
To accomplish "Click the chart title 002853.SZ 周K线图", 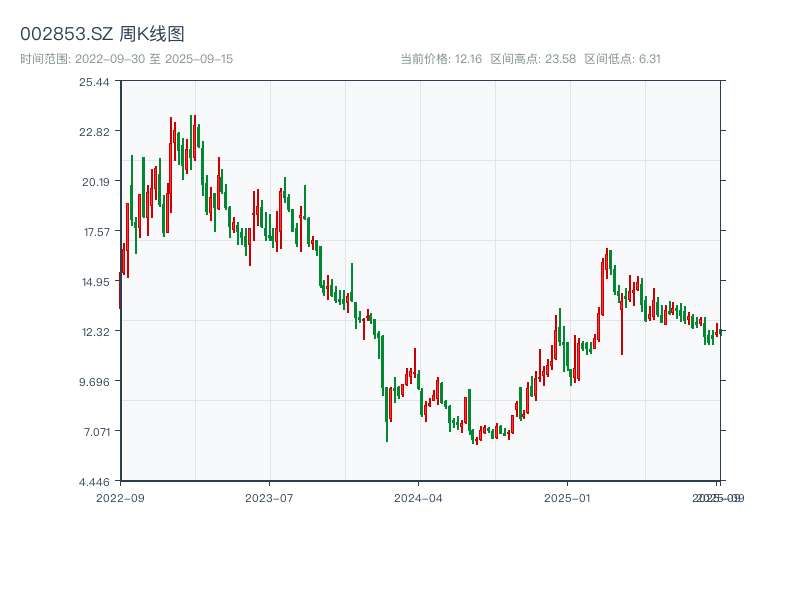I will pos(102,34).
